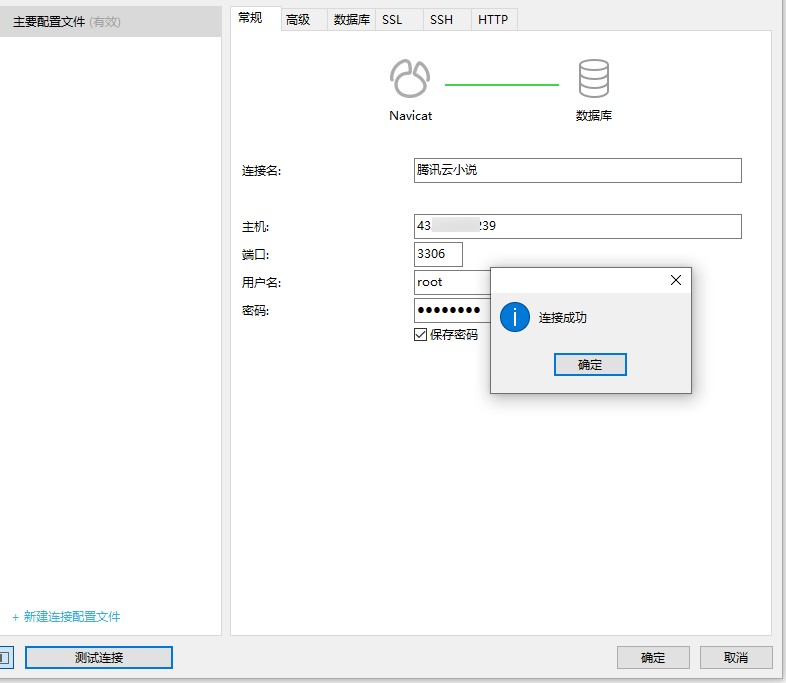Click the 端口: field label
The width and height of the screenshot is (786, 683).
[256, 255]
